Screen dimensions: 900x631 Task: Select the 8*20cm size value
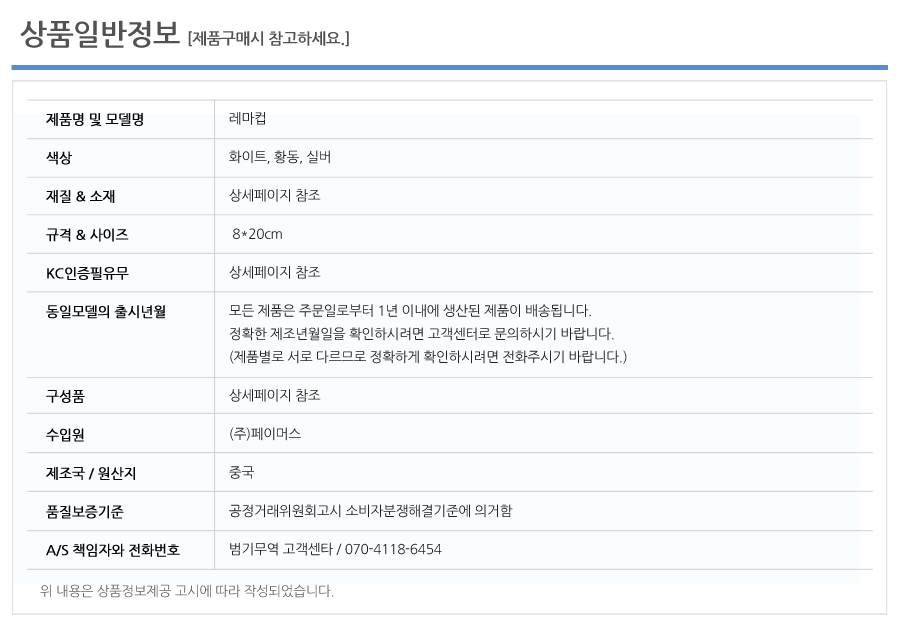(257, 234)
